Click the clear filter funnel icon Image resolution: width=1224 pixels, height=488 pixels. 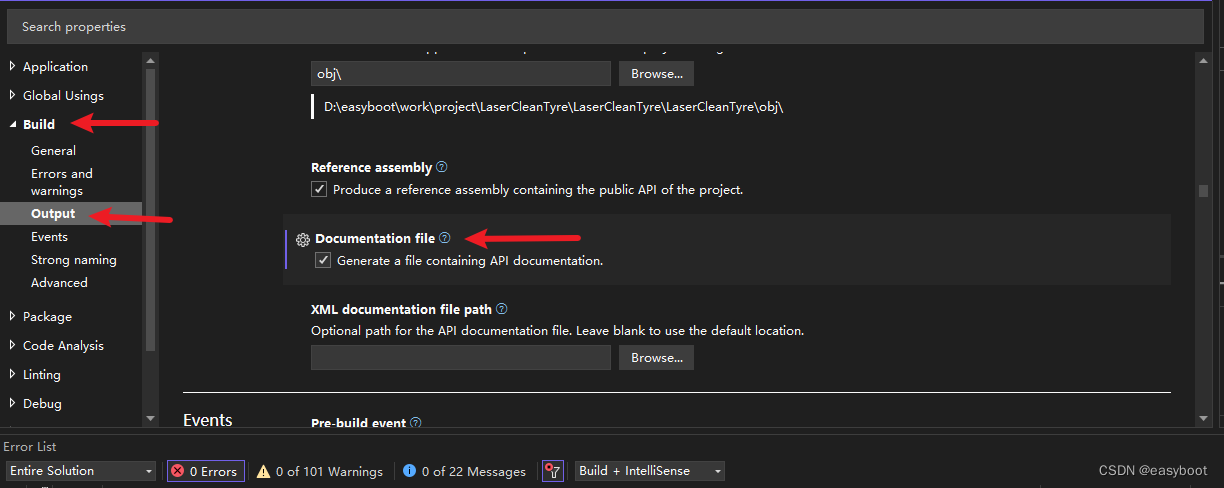pos(554,471)
